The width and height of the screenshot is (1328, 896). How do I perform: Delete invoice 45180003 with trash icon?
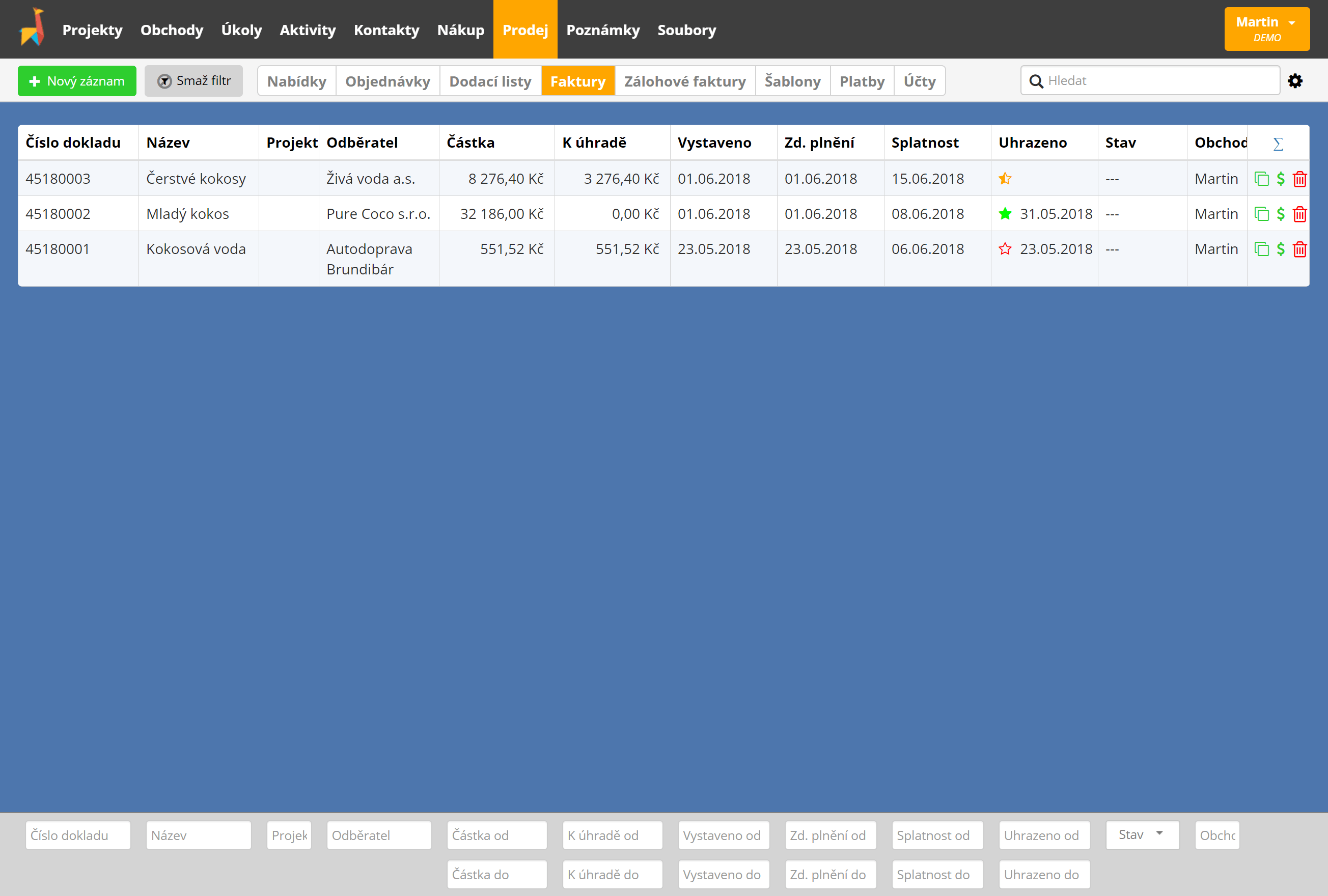pyautogui.click(x=1299, y=179)
